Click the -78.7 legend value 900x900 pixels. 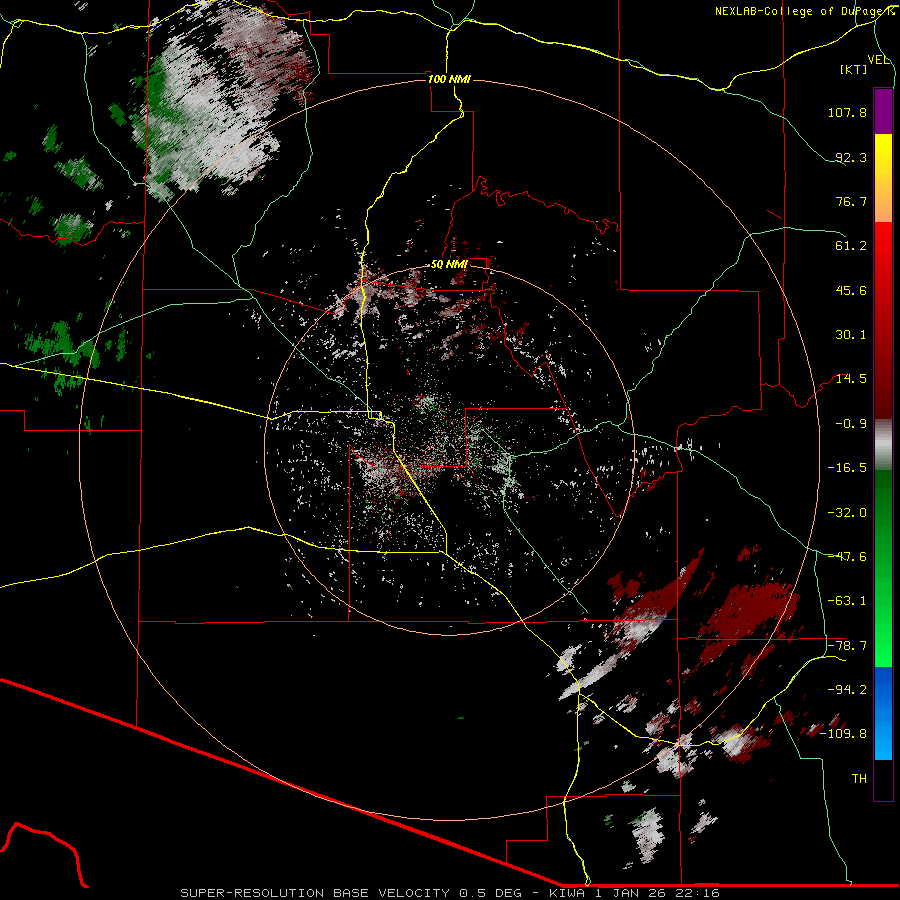[847, 646]
